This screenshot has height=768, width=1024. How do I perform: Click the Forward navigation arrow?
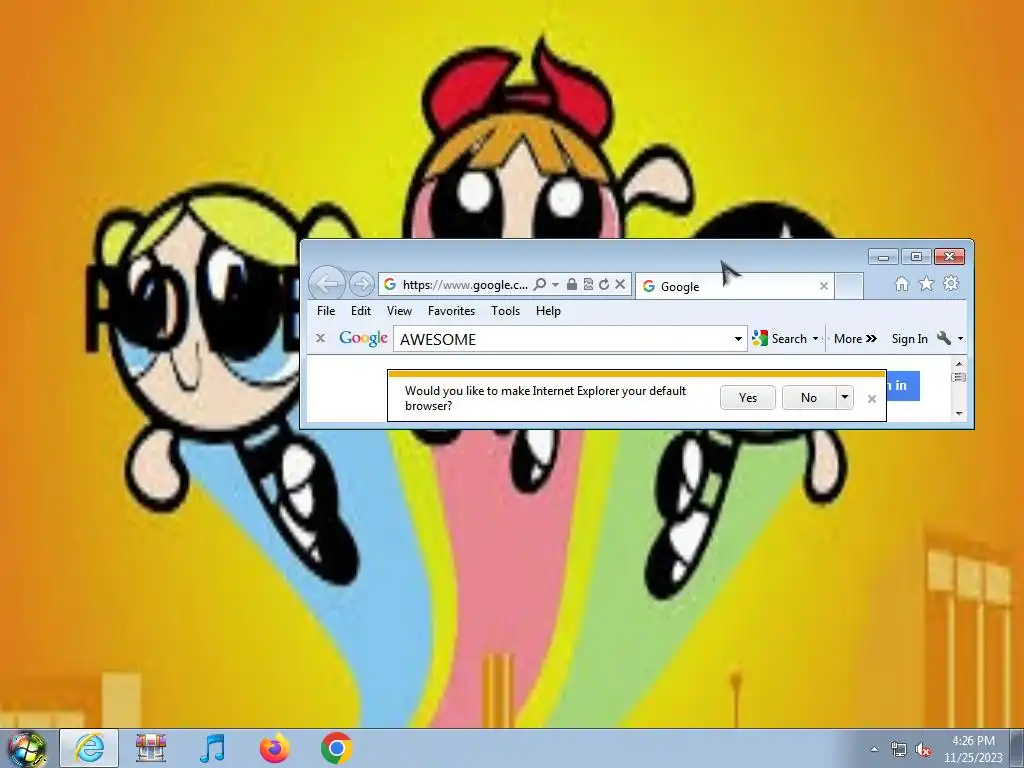361,283
